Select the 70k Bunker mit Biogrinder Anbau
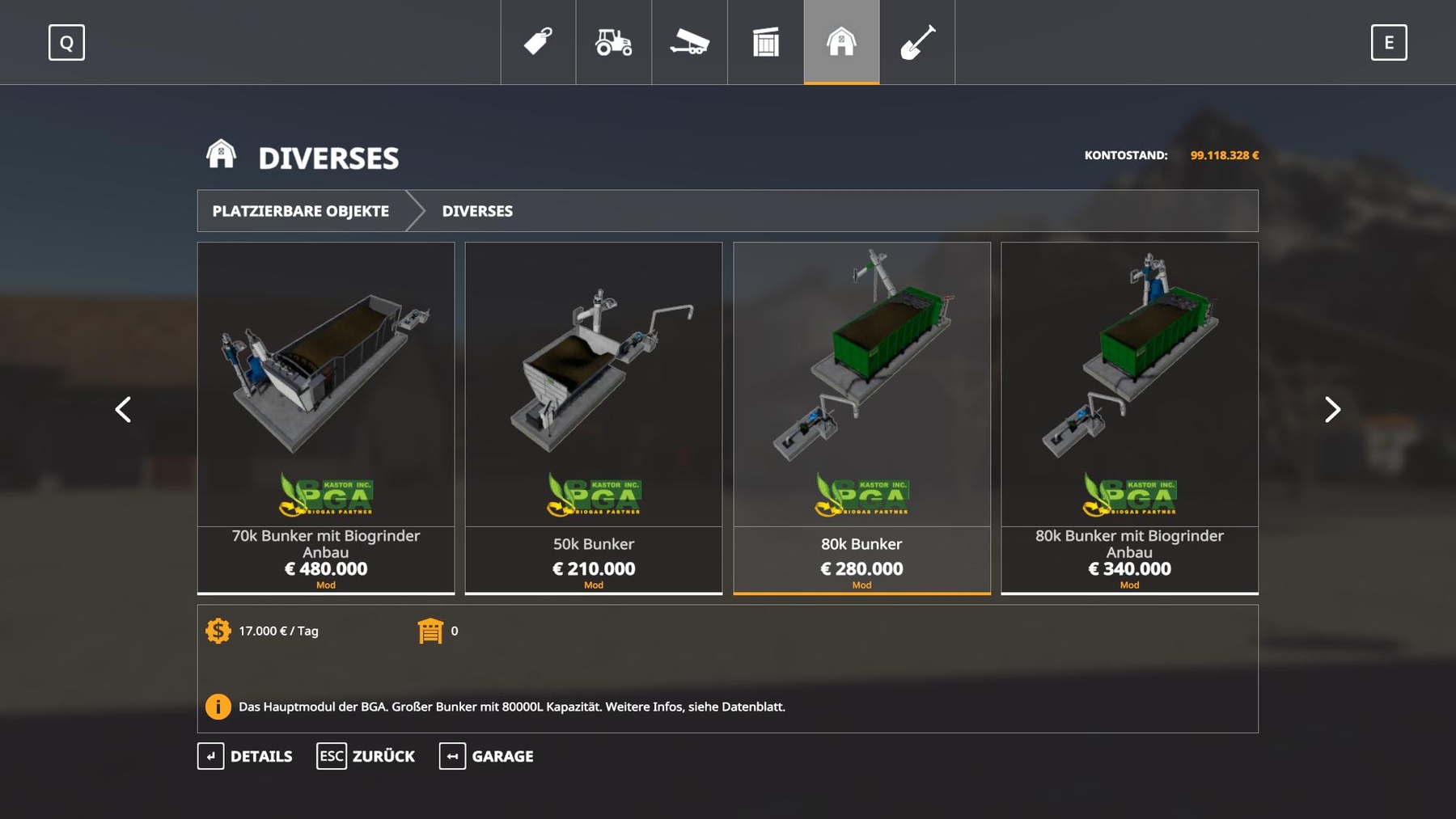The image size is (1456, 819). [x=326, y=418]
